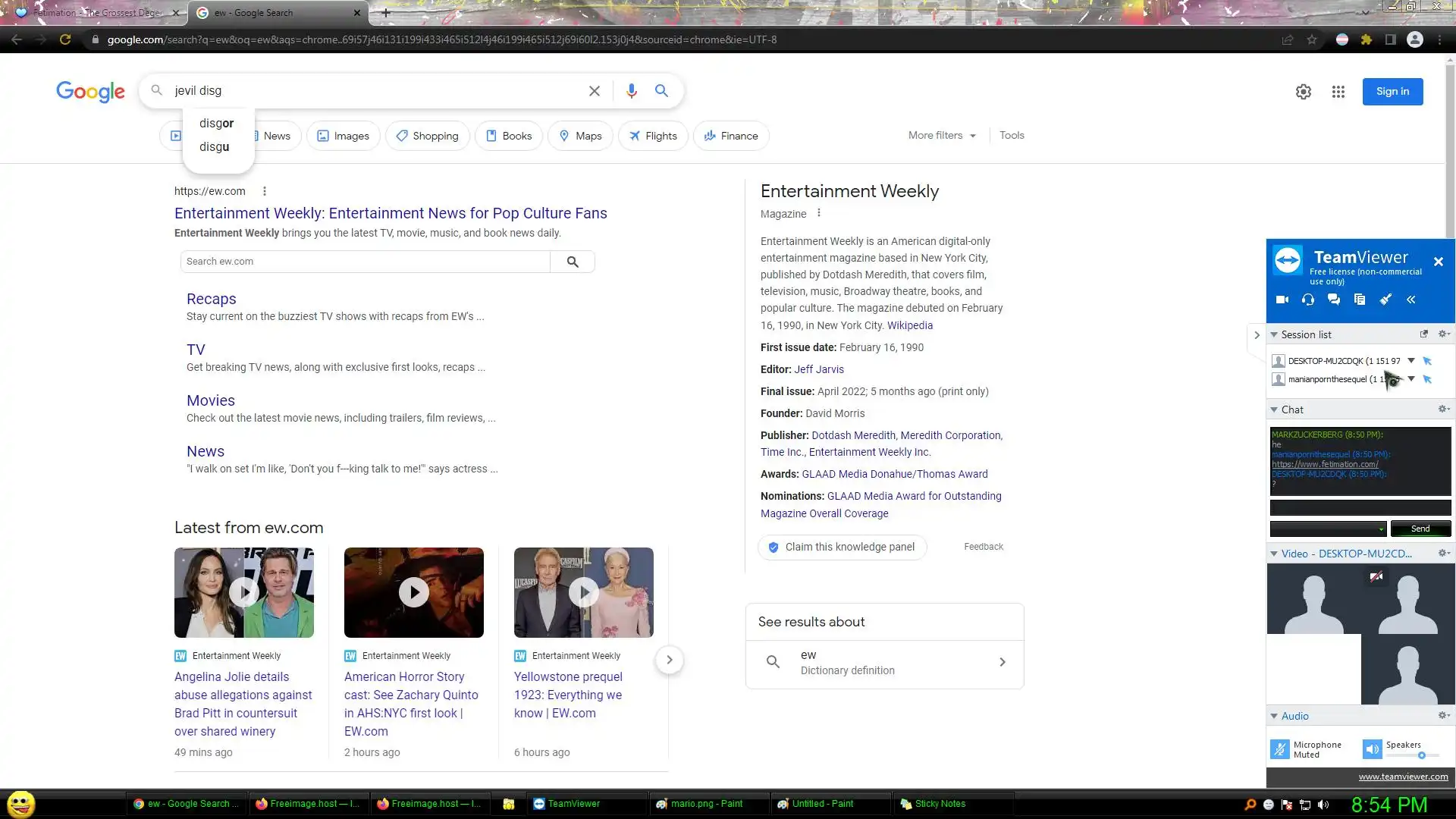
Task: Open the Wikipedia link in knowledge panel
Action: click(x=909, y=325)
